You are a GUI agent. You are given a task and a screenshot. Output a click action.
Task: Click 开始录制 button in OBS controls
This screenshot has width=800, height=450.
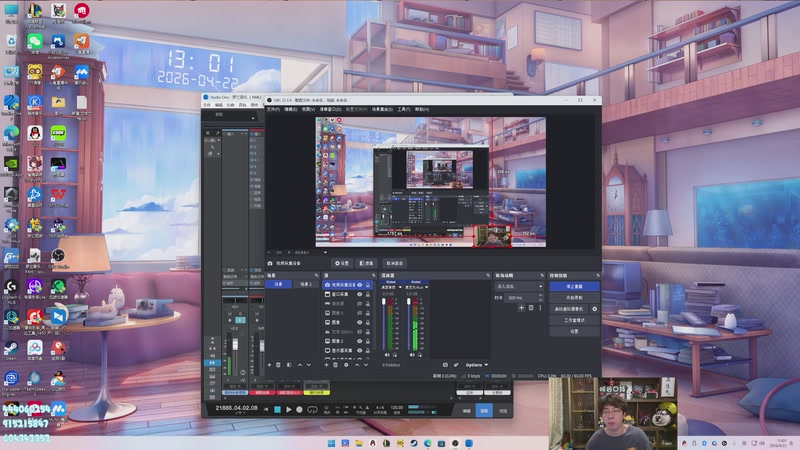point(574,297)
